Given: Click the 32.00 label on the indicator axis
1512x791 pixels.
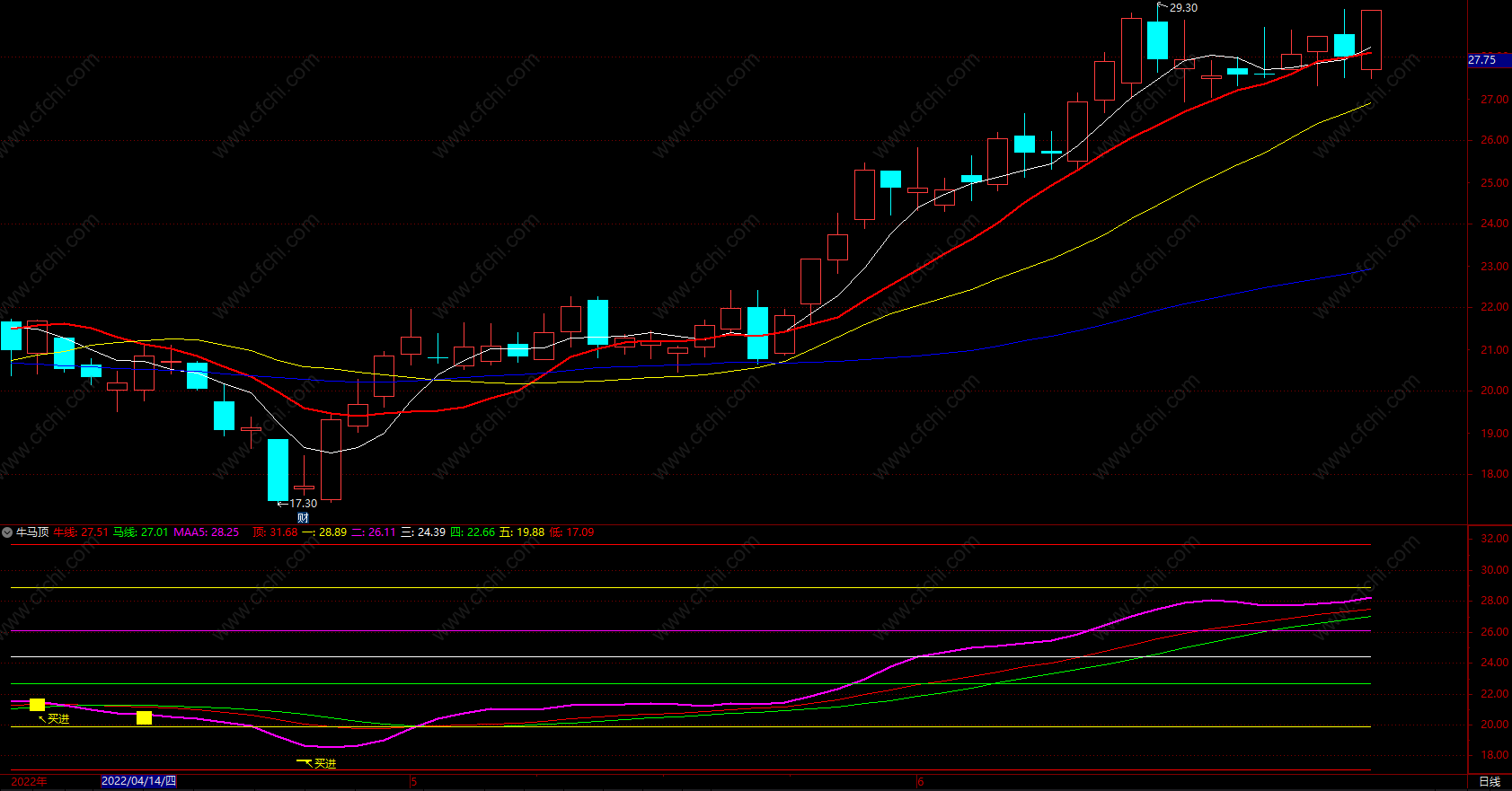Looking at the screenshot, I should (x=1495, y=539).
